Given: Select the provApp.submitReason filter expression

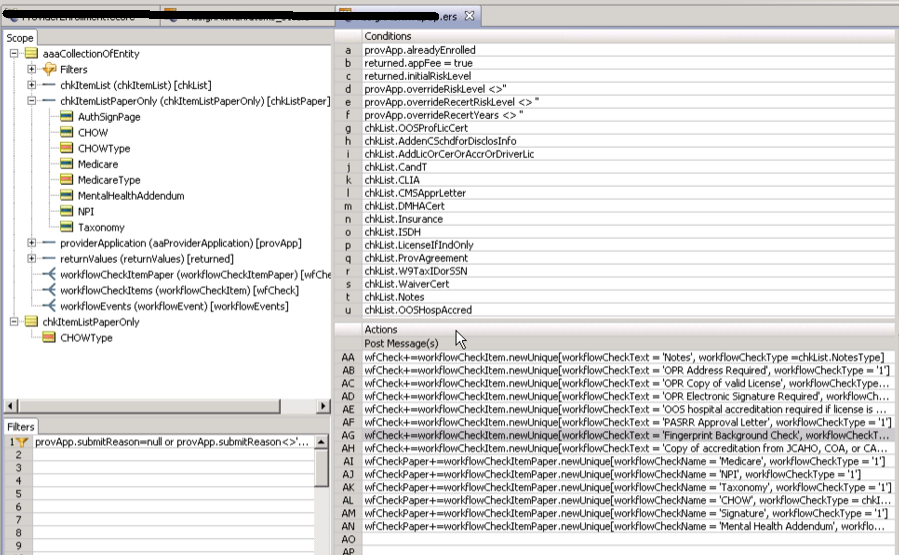Looking at the screenshot, I should (x=173, y=442).
